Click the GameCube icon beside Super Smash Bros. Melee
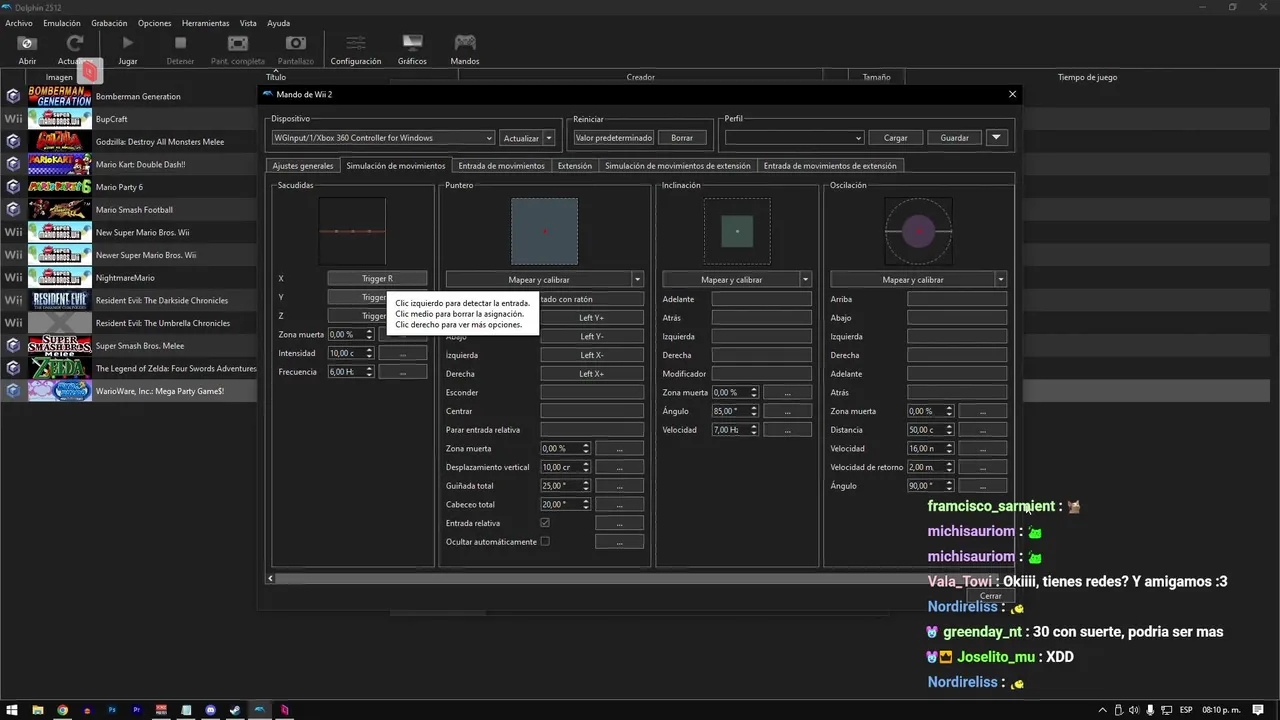 13,345
